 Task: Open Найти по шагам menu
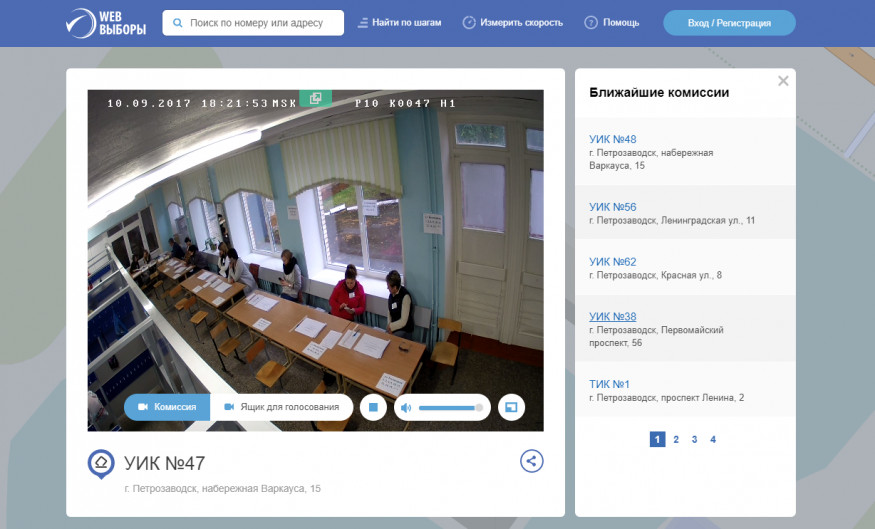click(x=401, y=23)
